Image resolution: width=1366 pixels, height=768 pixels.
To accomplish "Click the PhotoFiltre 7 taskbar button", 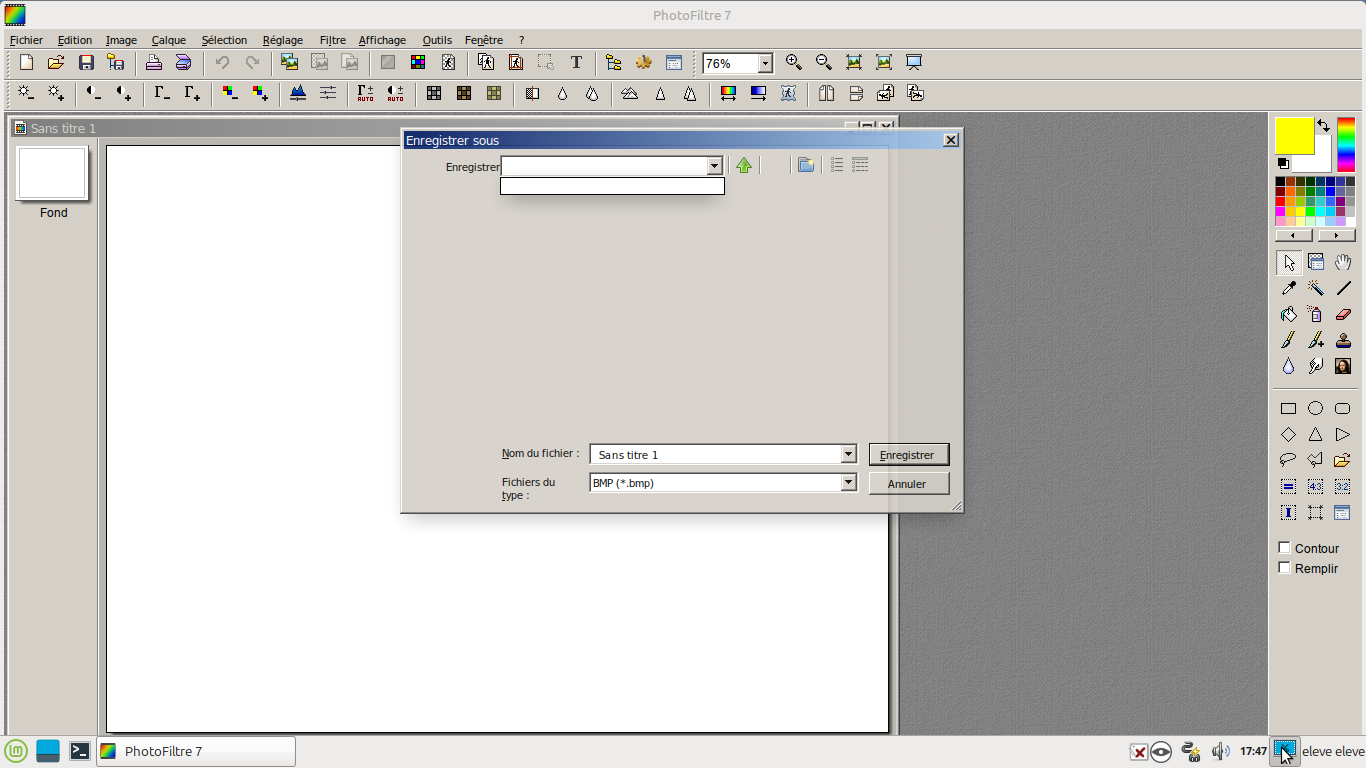I will [195, 751].
